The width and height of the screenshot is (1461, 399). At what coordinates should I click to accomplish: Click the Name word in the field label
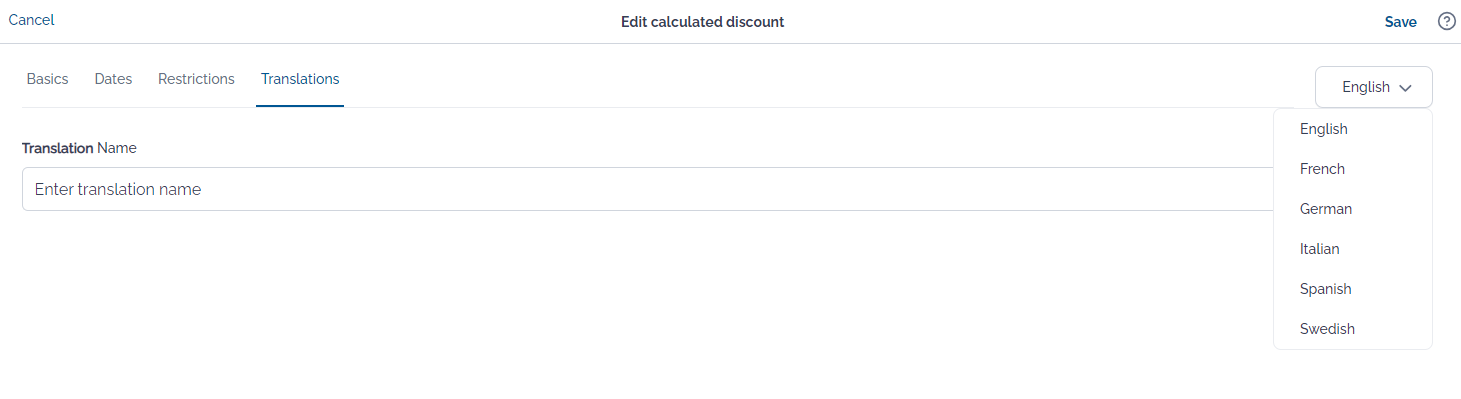click(x=117, y=148)
